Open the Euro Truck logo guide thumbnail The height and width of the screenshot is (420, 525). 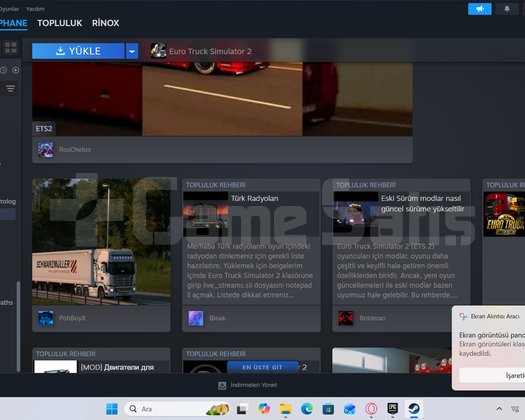pyautogui.click(x=504, y=214)
